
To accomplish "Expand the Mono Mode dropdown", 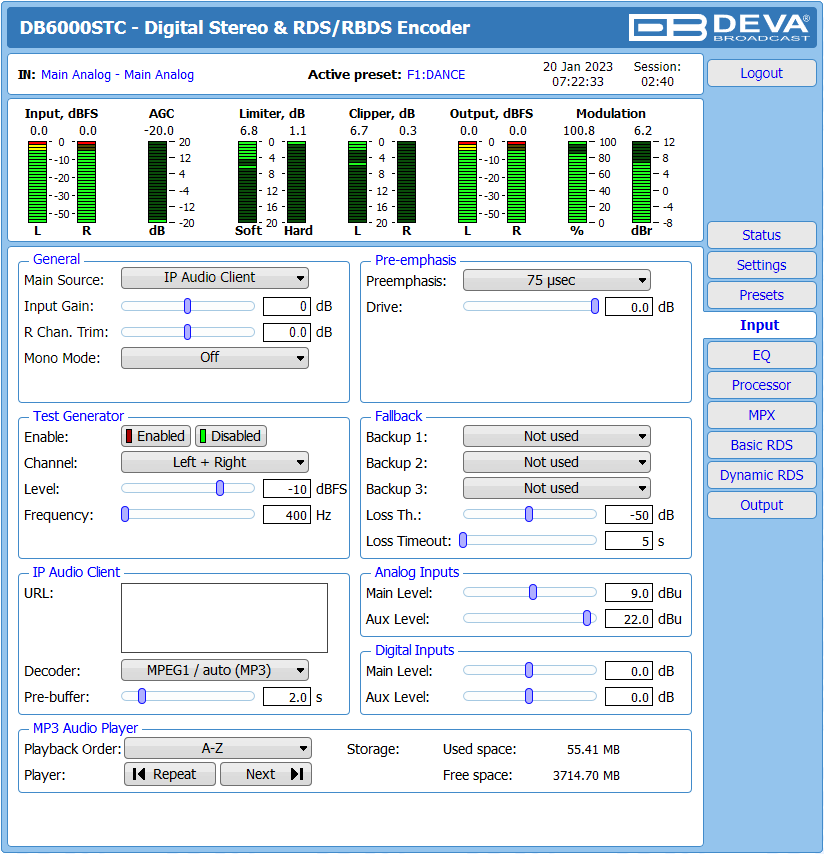I will pos(215,358).
